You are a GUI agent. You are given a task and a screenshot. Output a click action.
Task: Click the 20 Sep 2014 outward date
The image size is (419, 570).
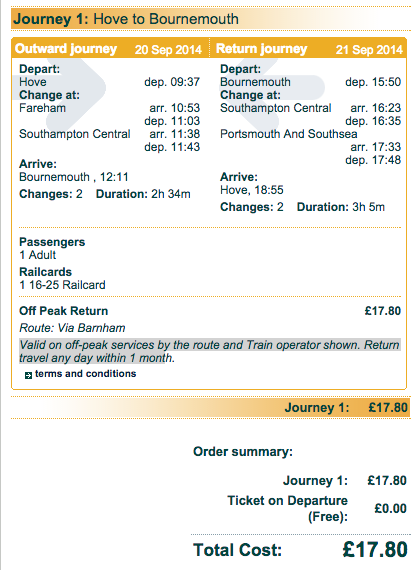[168, 49]
